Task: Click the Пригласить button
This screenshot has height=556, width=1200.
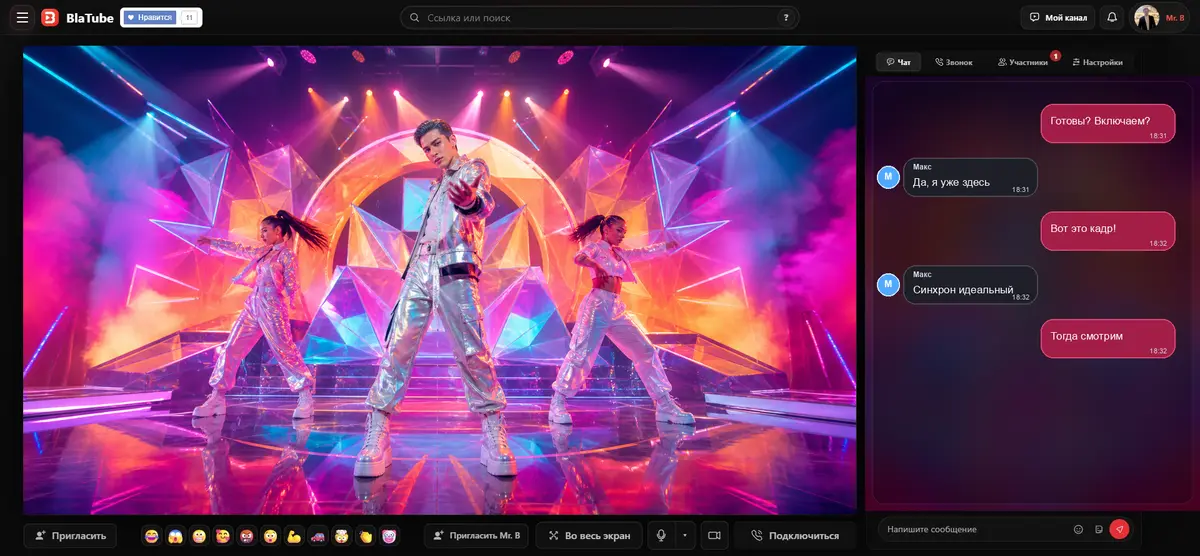Action: tap(70, 536)
